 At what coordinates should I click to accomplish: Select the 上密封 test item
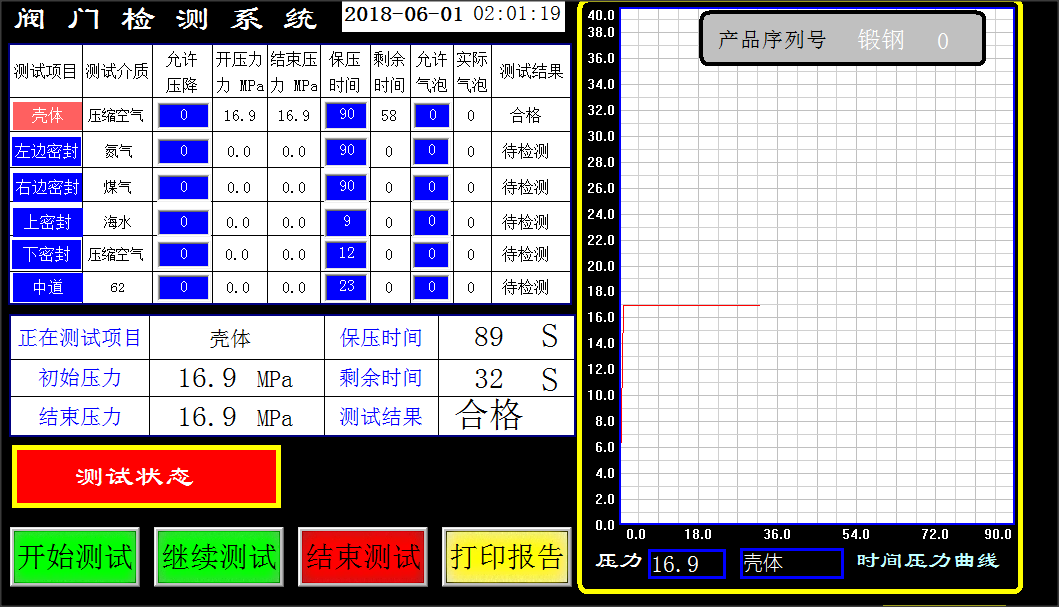tap(46, 220)
